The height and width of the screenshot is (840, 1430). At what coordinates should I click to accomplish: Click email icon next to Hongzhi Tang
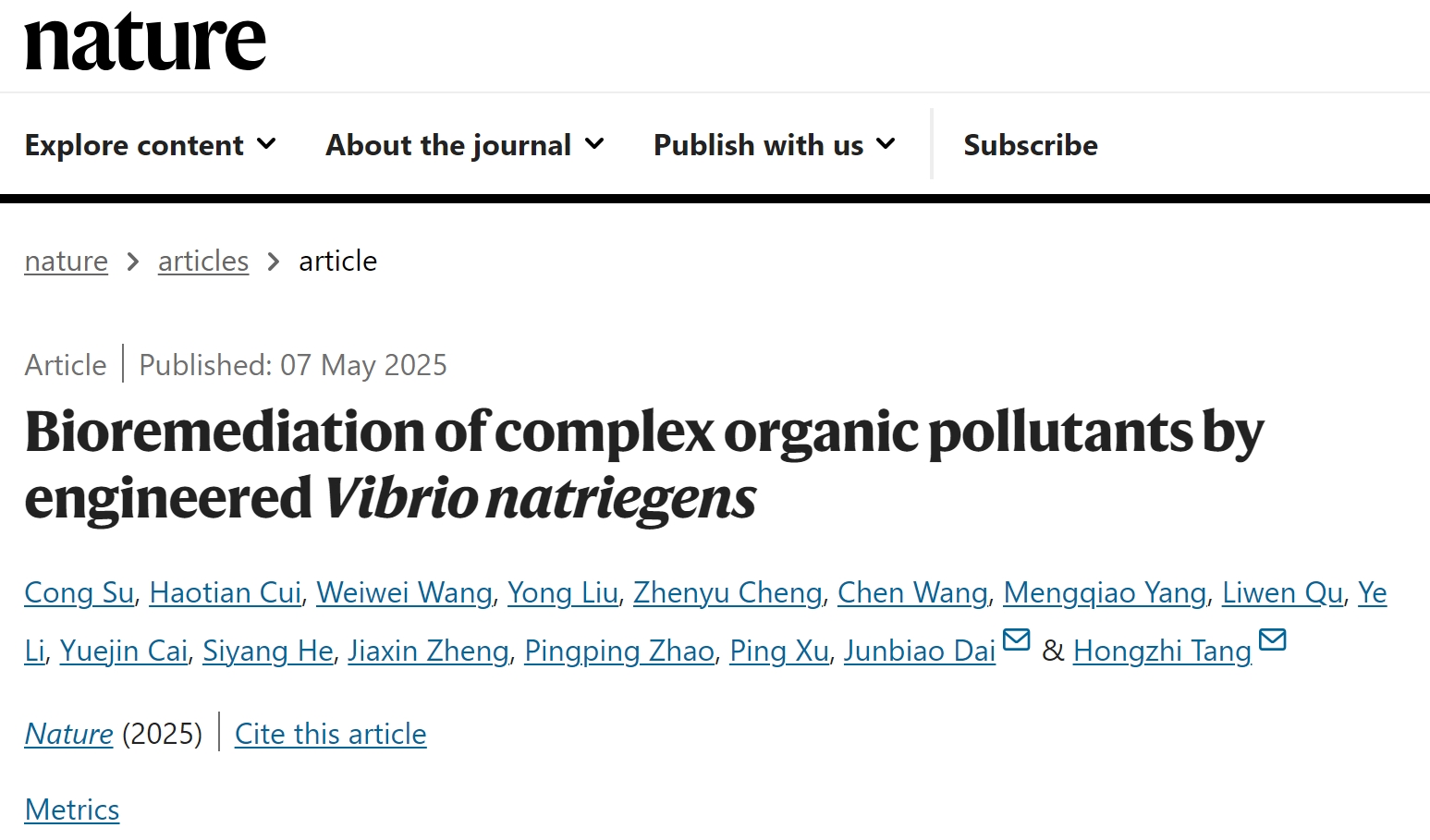pos(1272,639)
